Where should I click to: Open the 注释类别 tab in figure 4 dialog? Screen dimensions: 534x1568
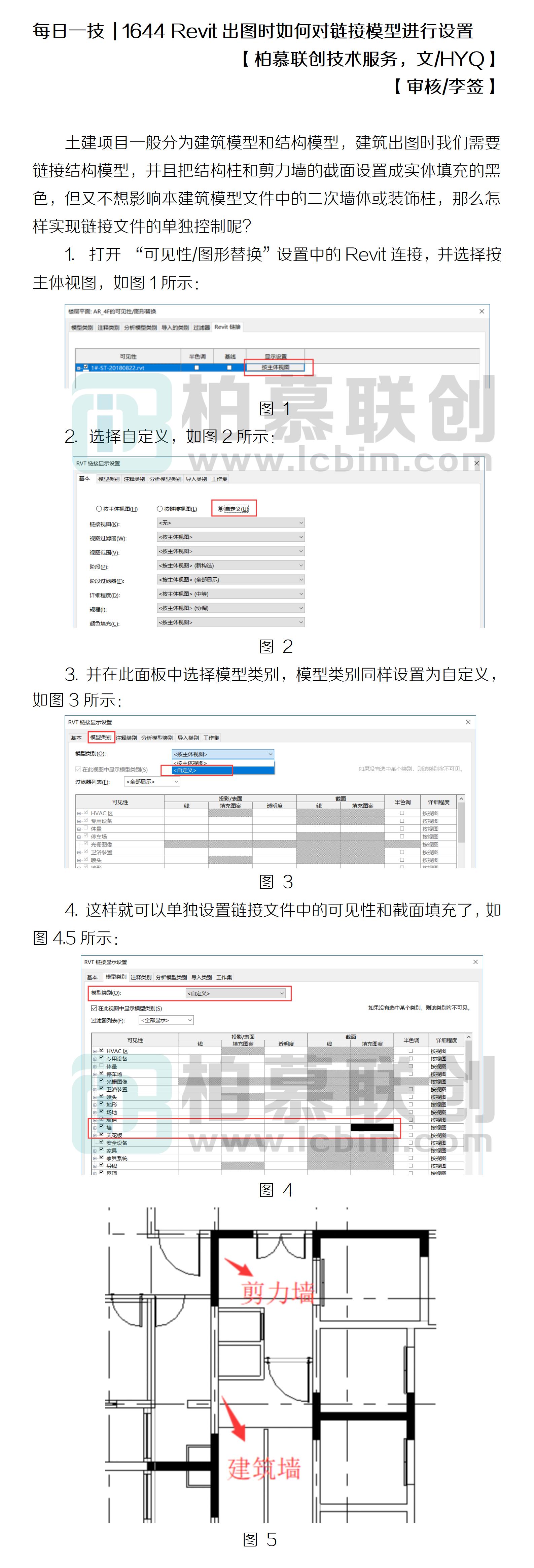point(141,977)
